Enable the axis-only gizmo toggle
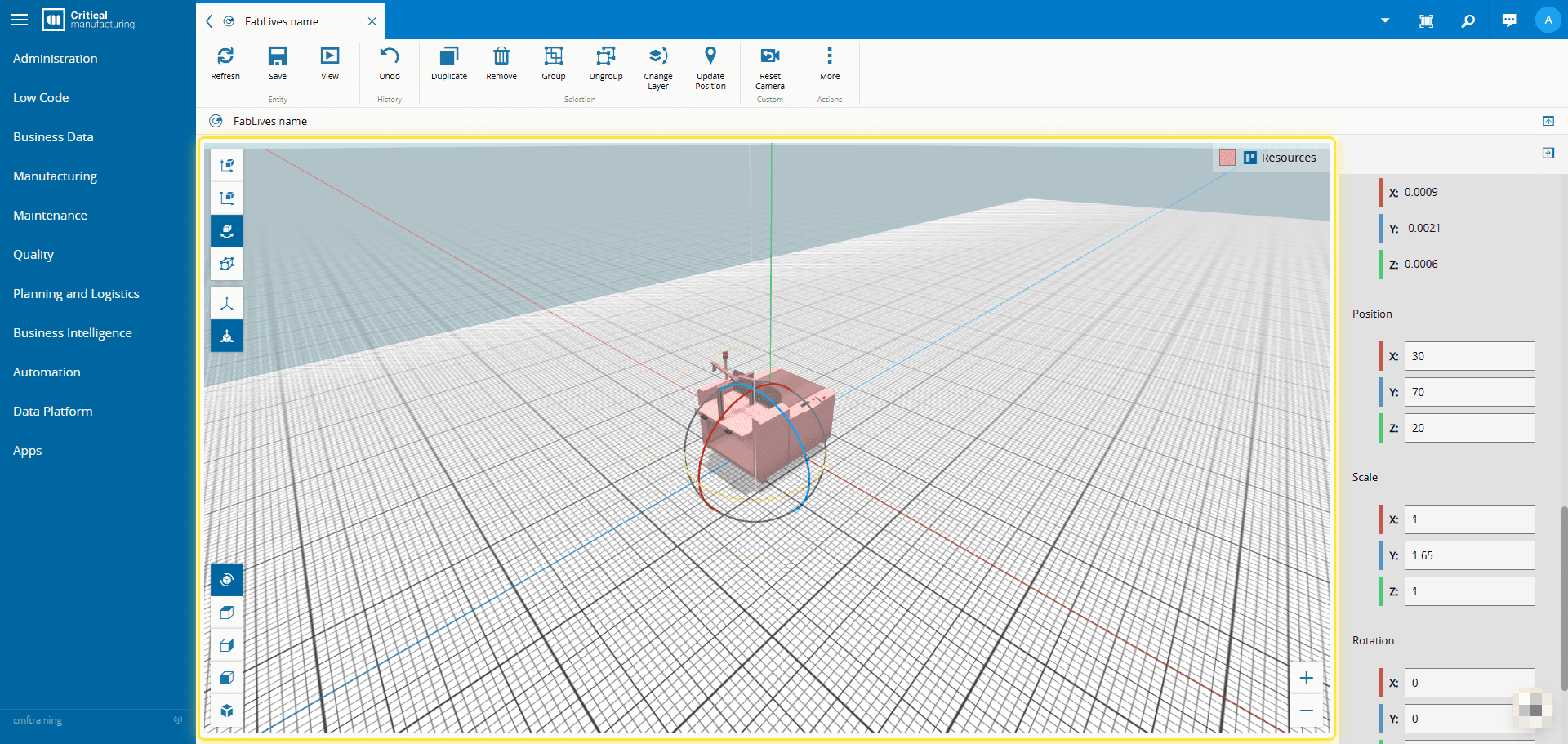The image size is (1568, 744). point(227,303)
